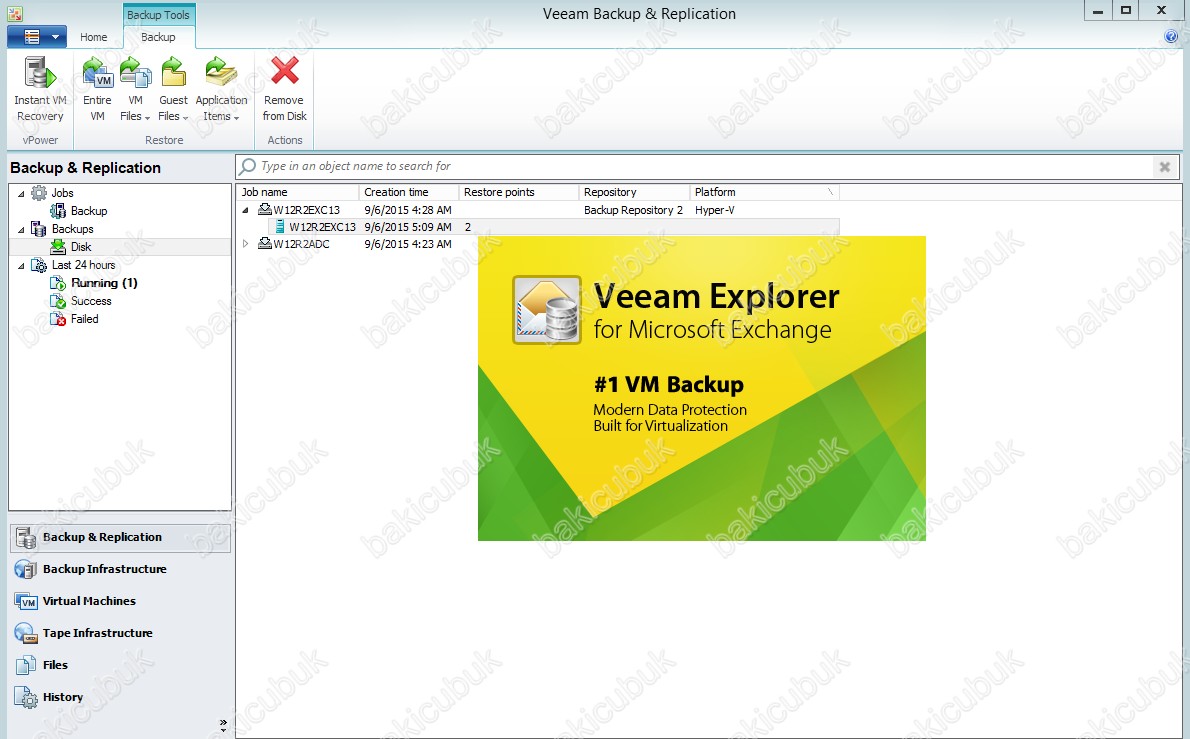Sort by the Platform column header
1190x739 pixels.
click(764, 192)
